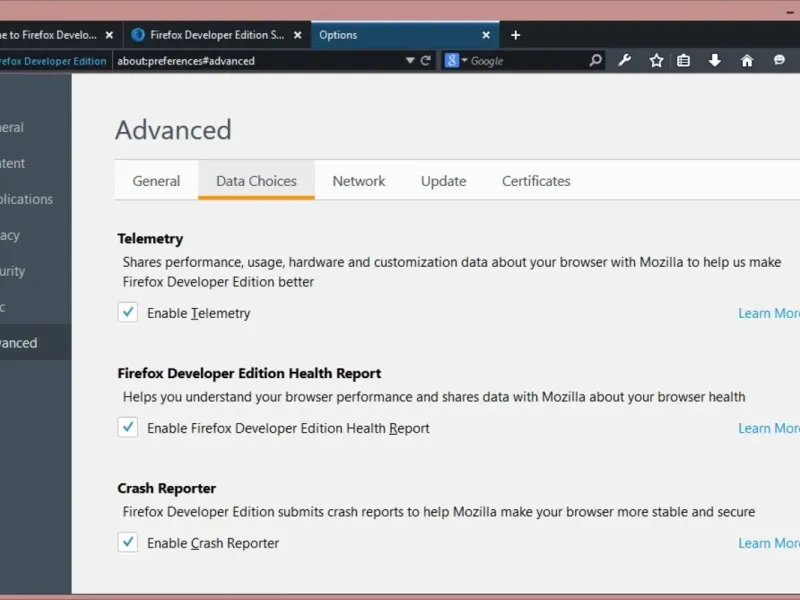Open the Certificates tab
This screenshot has height=600, width=800.
coord(536,181)
